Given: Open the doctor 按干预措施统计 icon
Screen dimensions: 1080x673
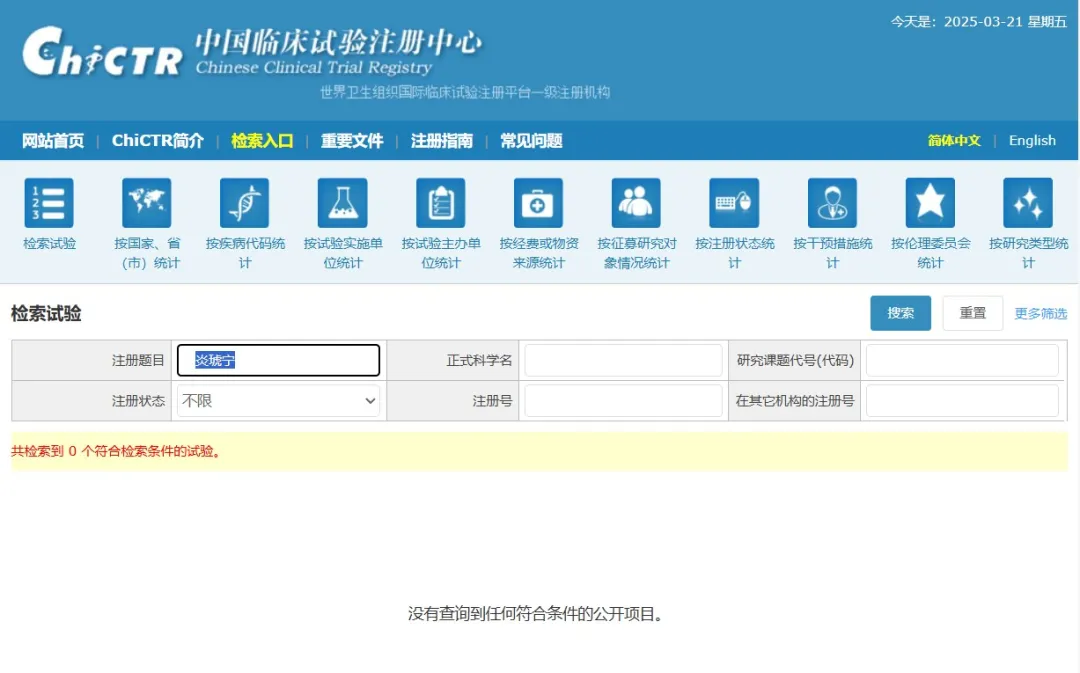Looking at the screenshot, I should [x=832, y=203].
